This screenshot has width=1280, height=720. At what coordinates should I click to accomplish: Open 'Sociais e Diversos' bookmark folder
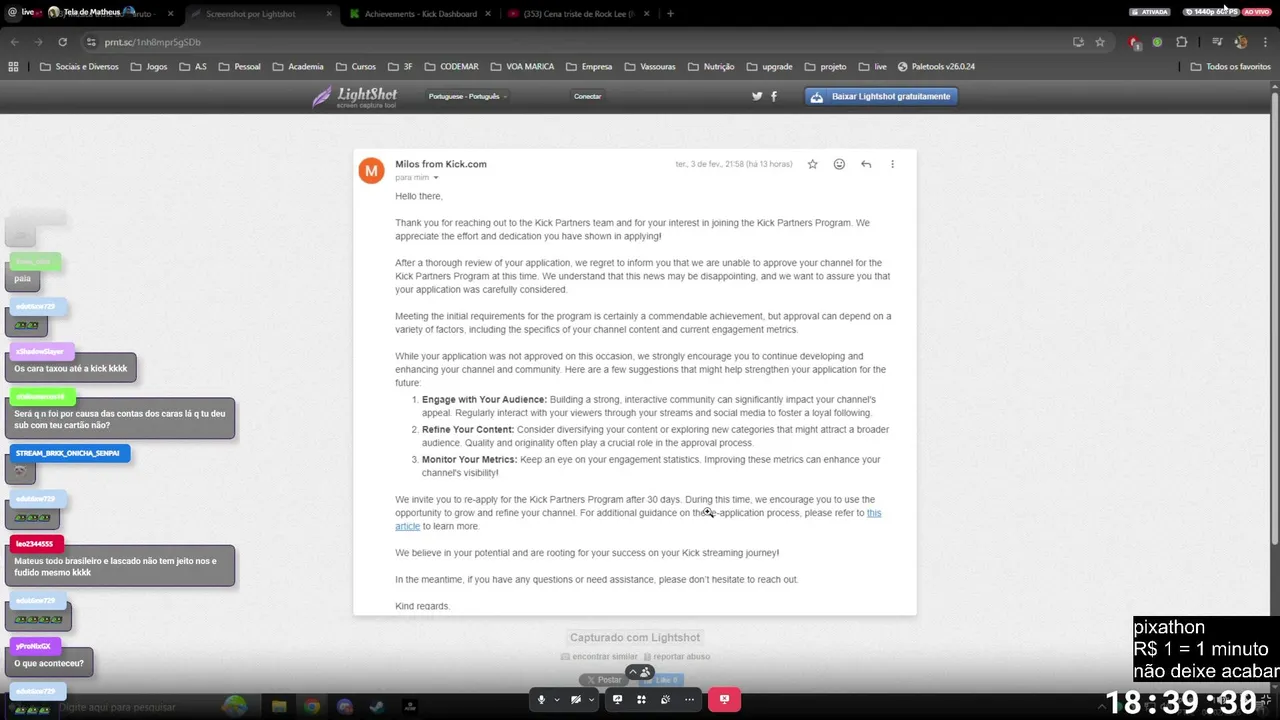[79, 67]
